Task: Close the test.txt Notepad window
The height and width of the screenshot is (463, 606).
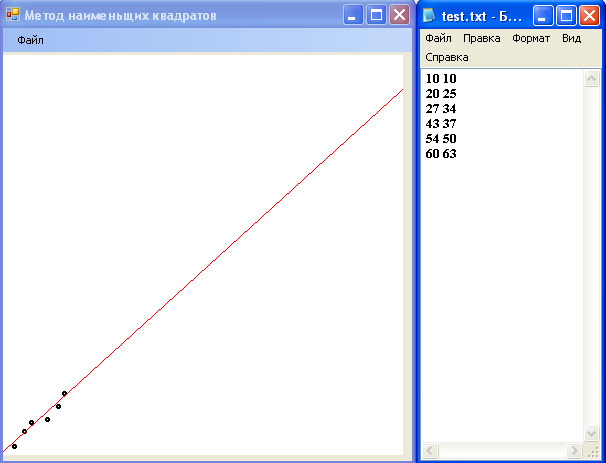Action: coord(589,16)
